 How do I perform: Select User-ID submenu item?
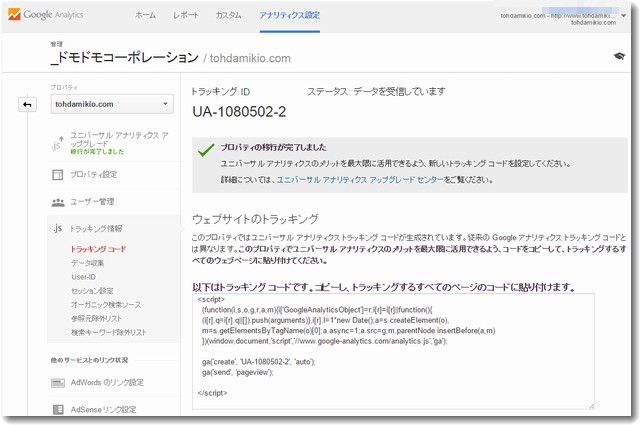[x=83, y=277]
